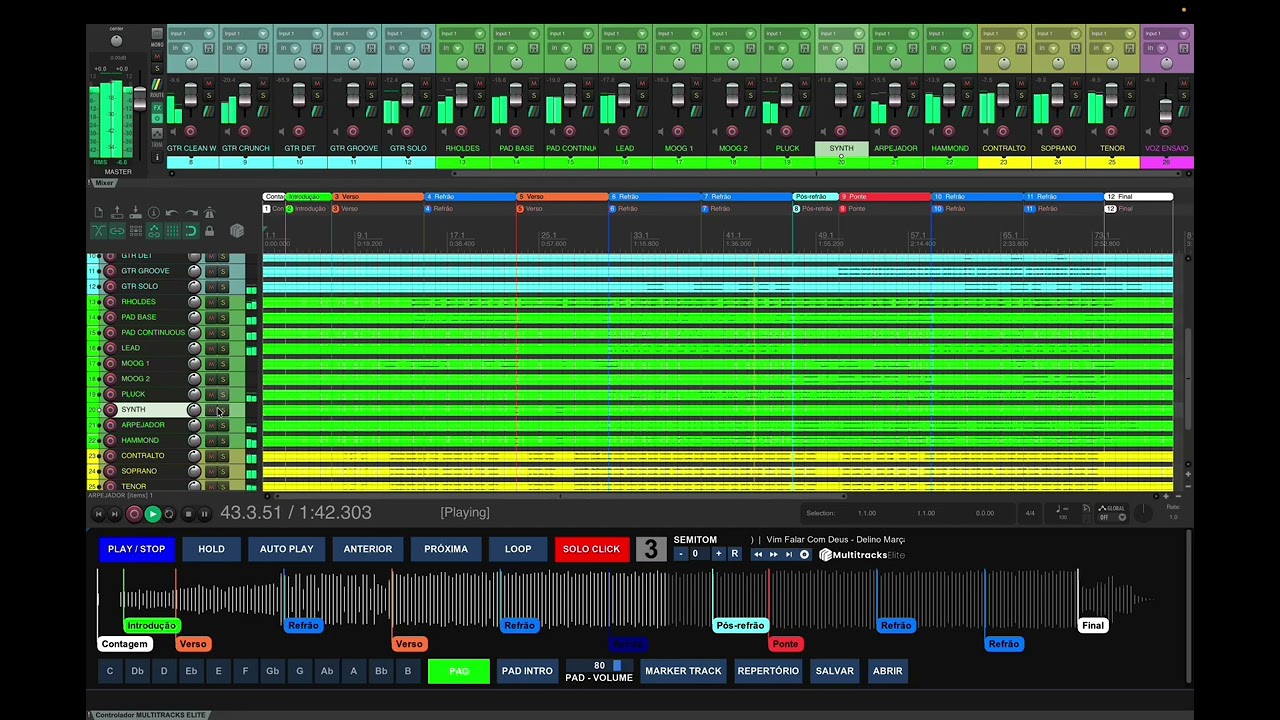Click record-arm on GTR CRUNCH mixer strip
The image size is (1280, 720).
tap(244, 131)
